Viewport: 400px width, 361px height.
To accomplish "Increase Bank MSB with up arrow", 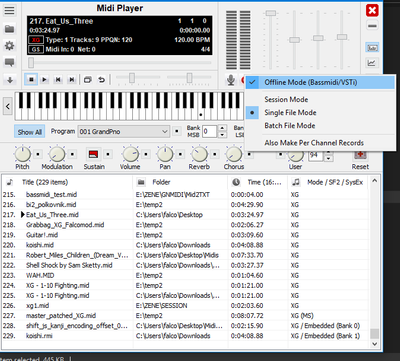I will click(222, 128).
